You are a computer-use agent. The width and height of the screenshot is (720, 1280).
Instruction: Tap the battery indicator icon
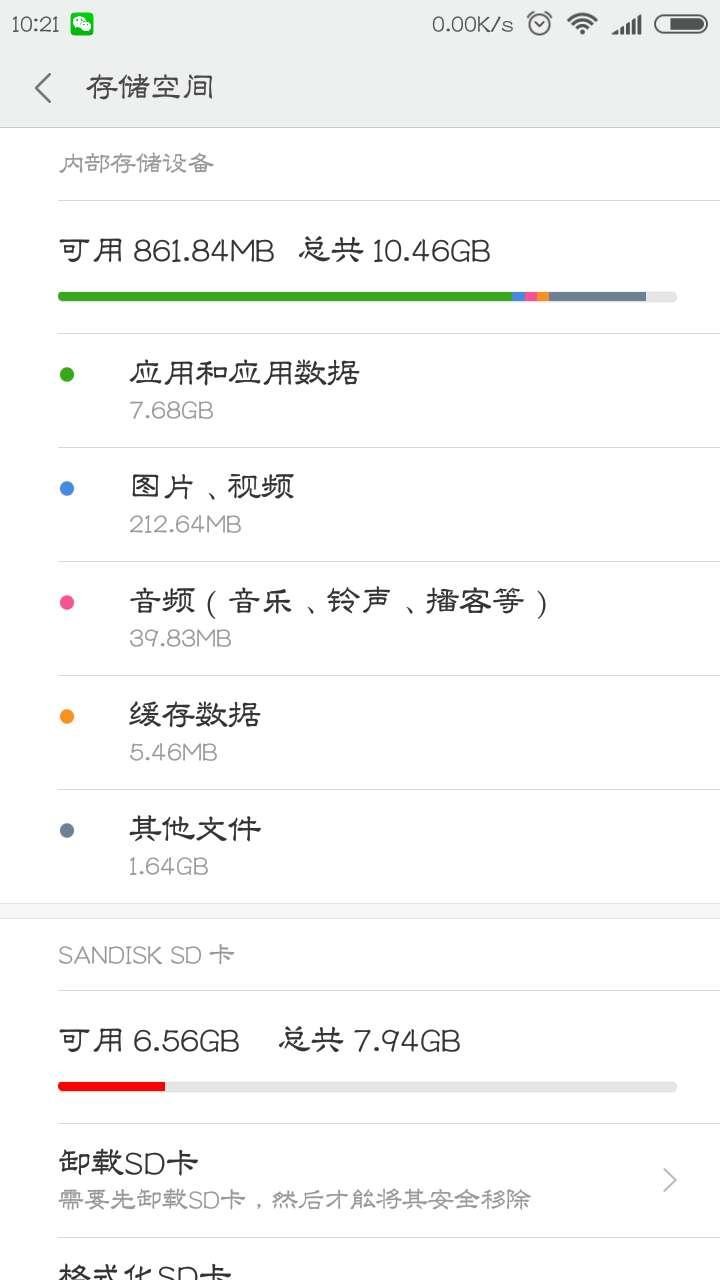point(681,24)
